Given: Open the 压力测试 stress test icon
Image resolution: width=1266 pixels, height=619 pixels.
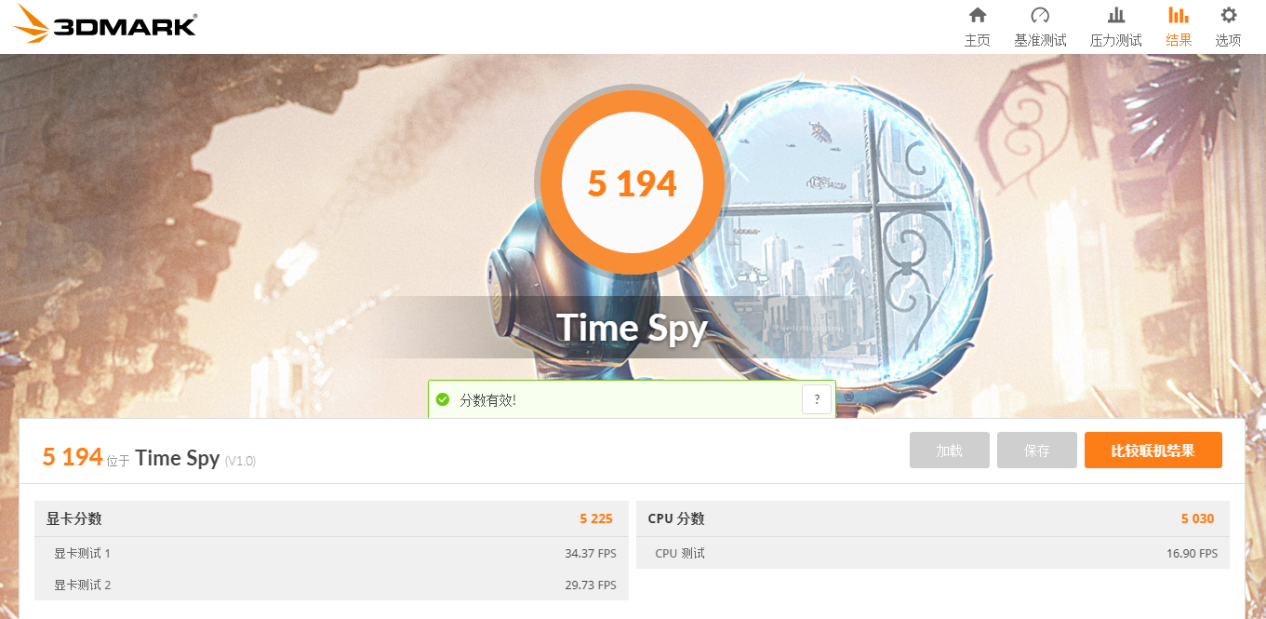Looking at the screenshot, I should pos(1116,15).
